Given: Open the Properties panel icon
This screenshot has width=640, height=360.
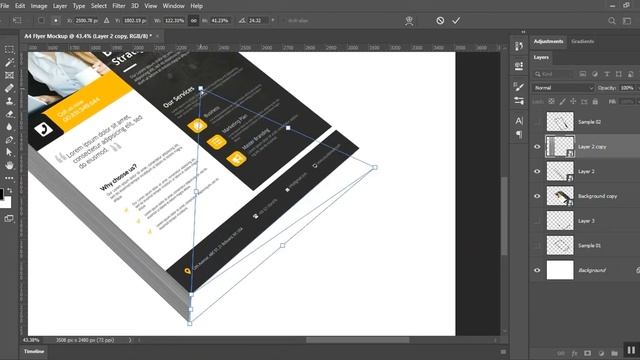Looking at the screenshot, I should (x=519, y=66).
